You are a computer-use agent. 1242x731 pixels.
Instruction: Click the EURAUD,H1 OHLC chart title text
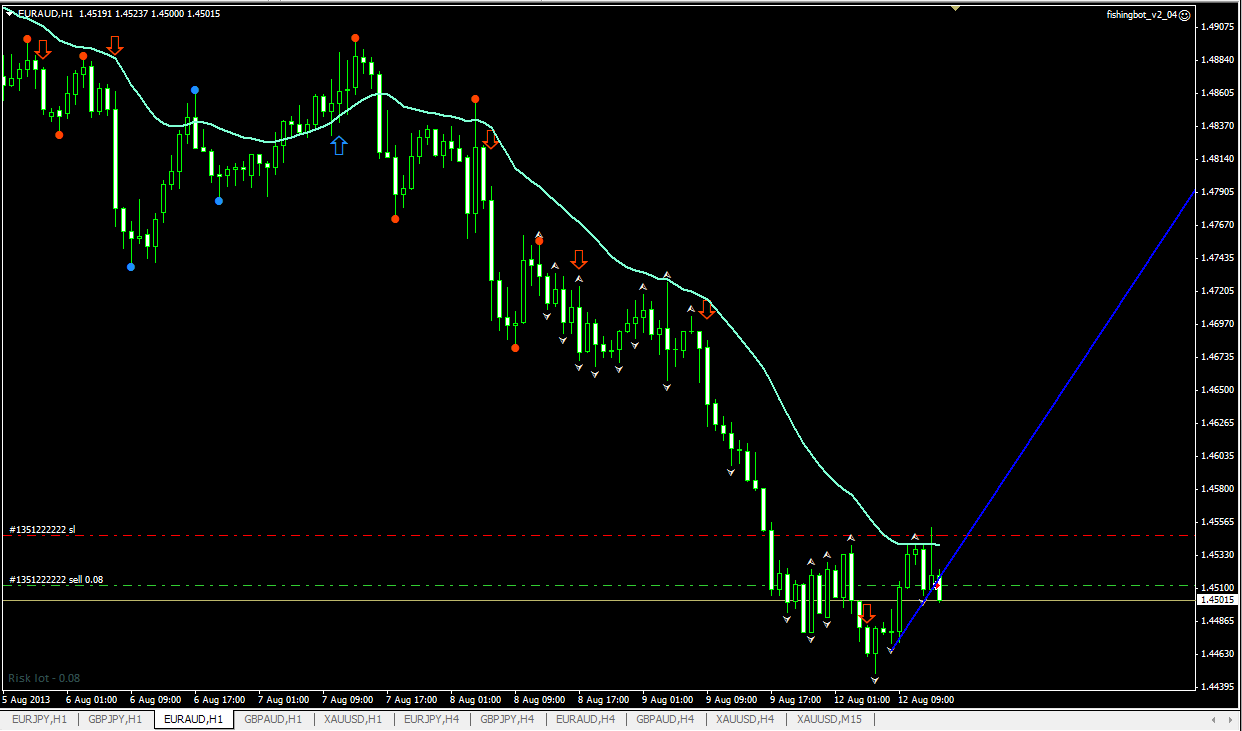120,14
